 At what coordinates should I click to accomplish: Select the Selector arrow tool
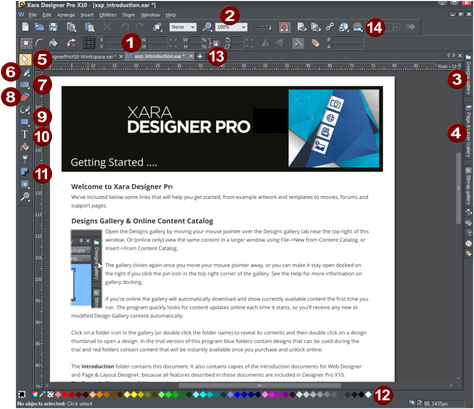[25, 59]
